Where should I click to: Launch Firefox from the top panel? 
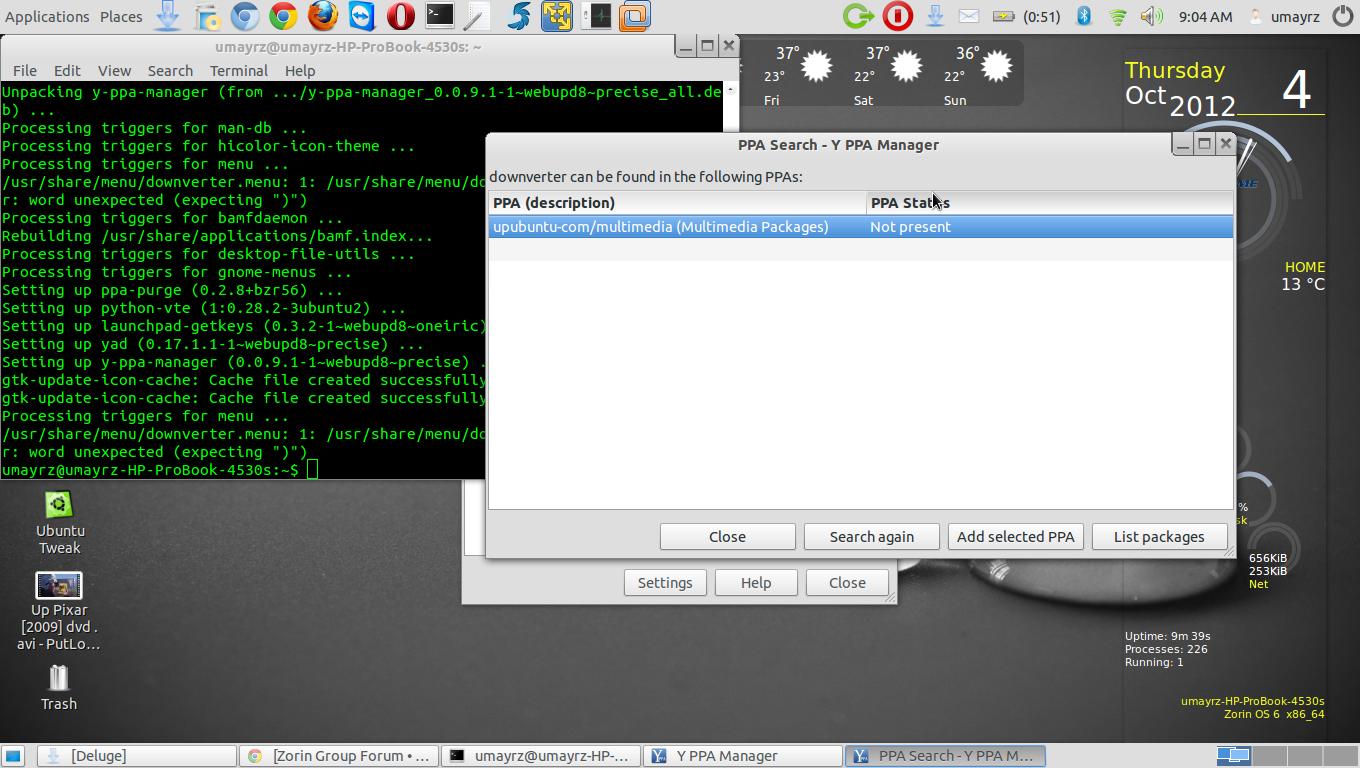coord(322,16)
